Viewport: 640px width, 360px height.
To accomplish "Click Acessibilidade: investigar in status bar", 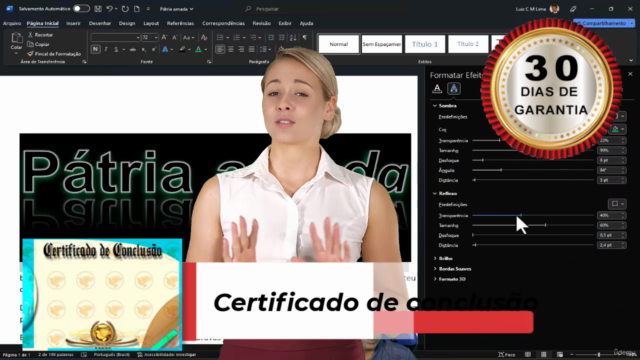I will coord(167,355).
